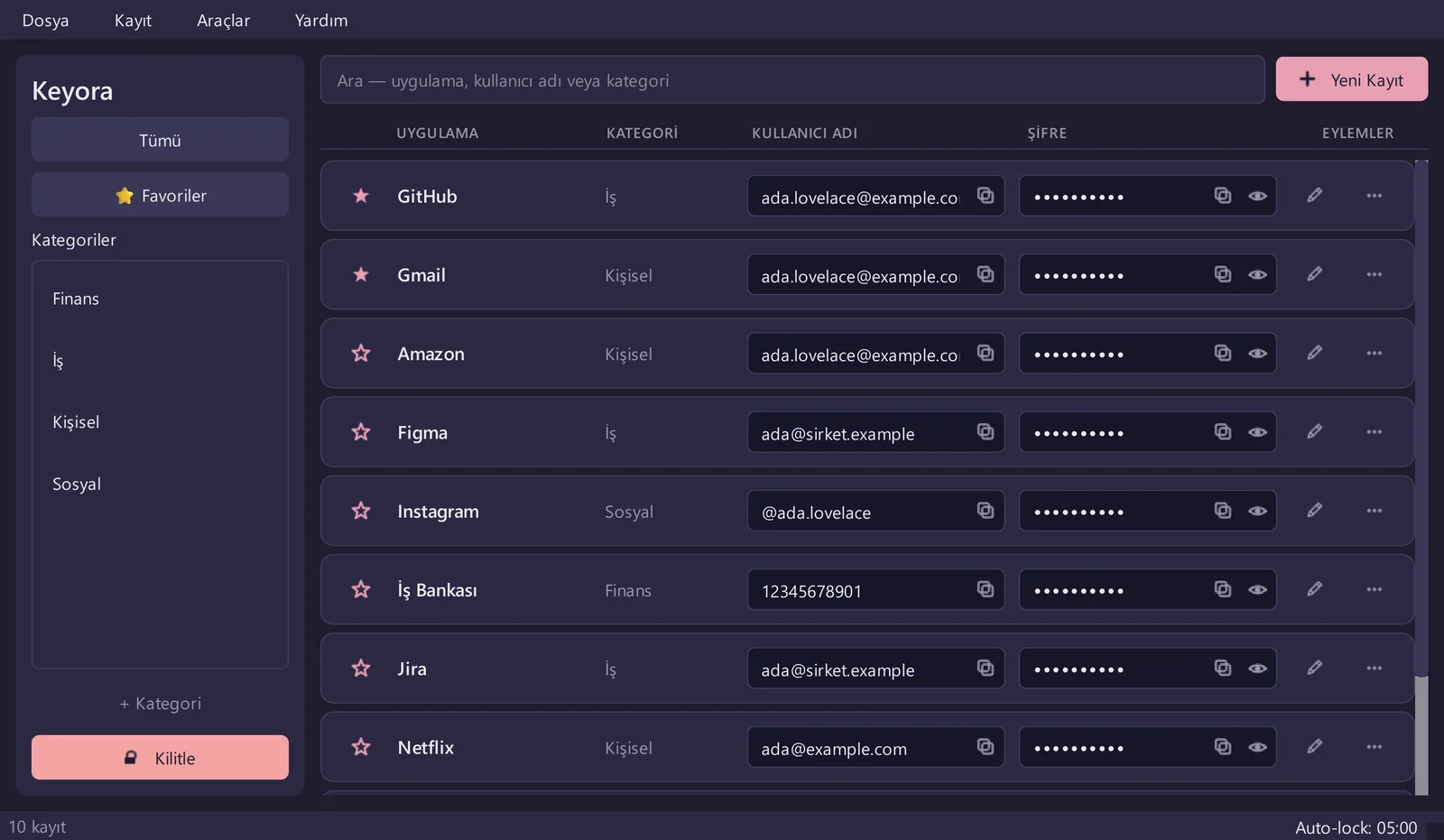Edit the GitHub entry
1444x840 pixels.
tap(1315, 195)
